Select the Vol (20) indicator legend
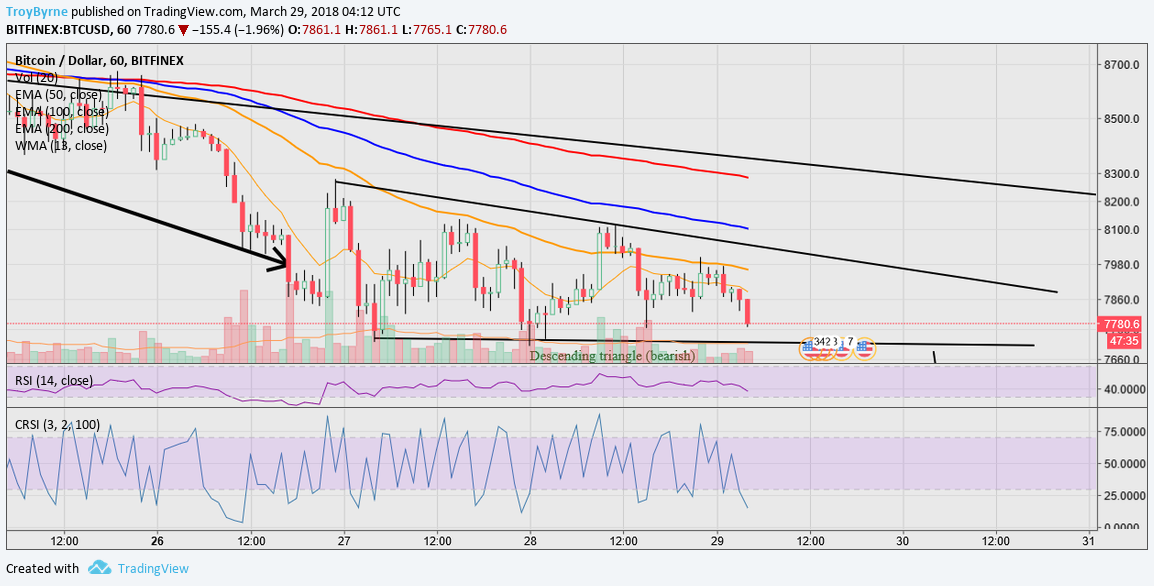The height and width of the screenshot is (586, 1154). (x=38, y=77)
